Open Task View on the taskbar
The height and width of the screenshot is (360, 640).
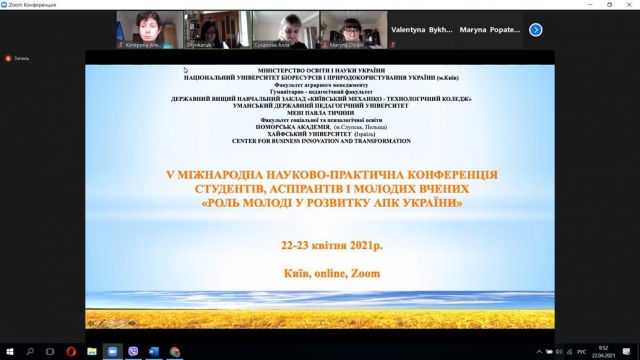50,351
